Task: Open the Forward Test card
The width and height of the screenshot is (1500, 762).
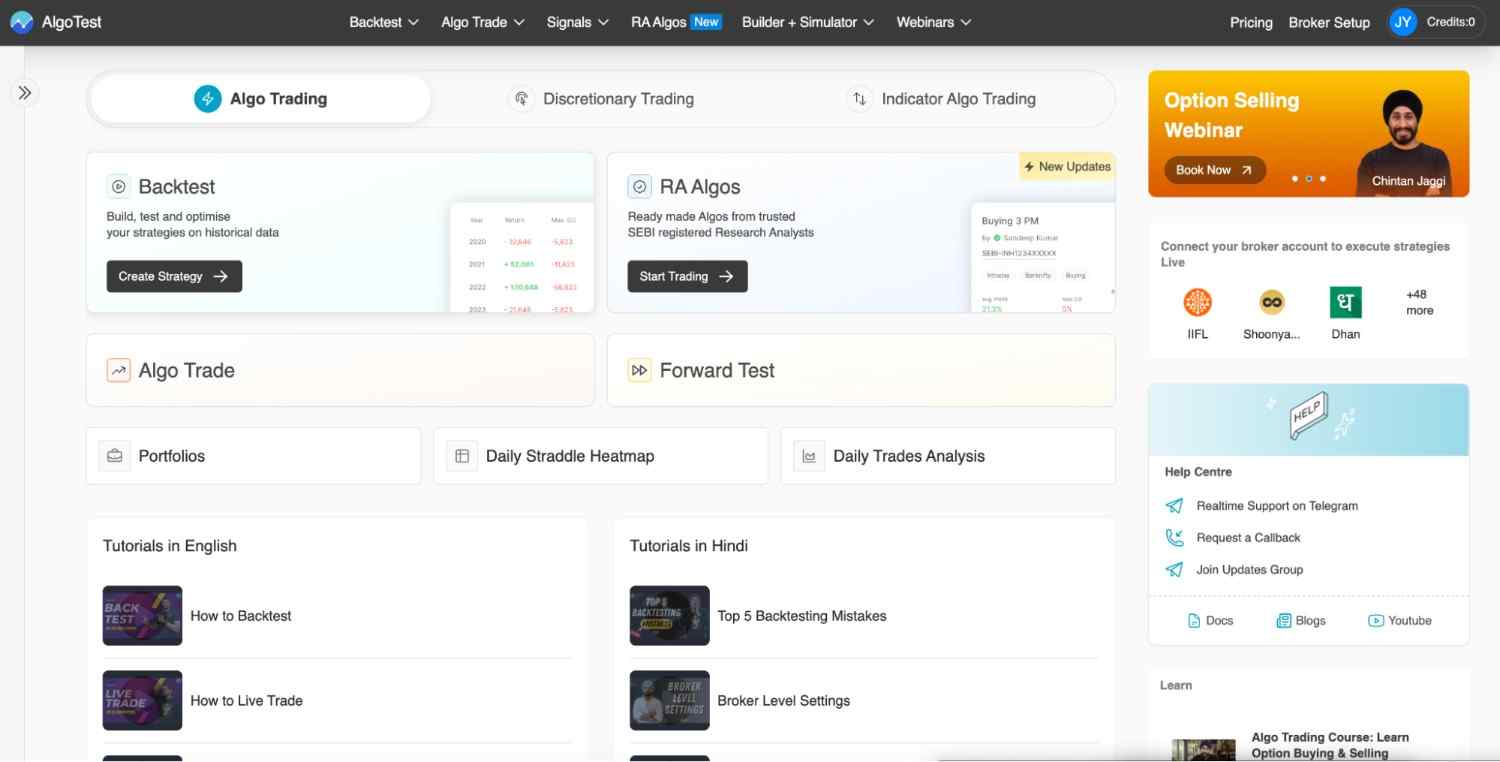Action: click(861, 370)
